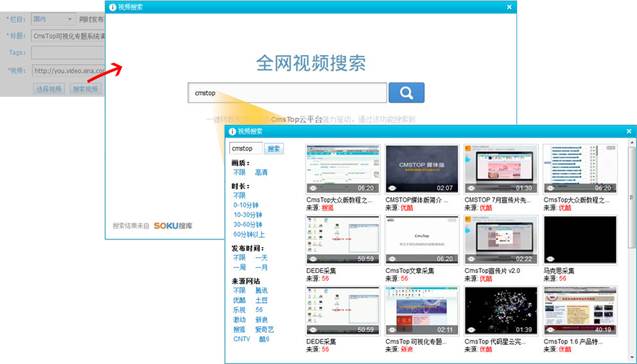Screen dimensions: 637x364
Task: Select 不限 under 画质
Action: 239,172
